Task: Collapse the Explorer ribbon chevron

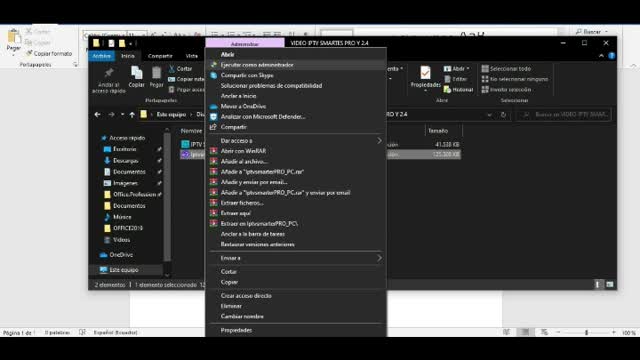Action: (x=601, y=56)
